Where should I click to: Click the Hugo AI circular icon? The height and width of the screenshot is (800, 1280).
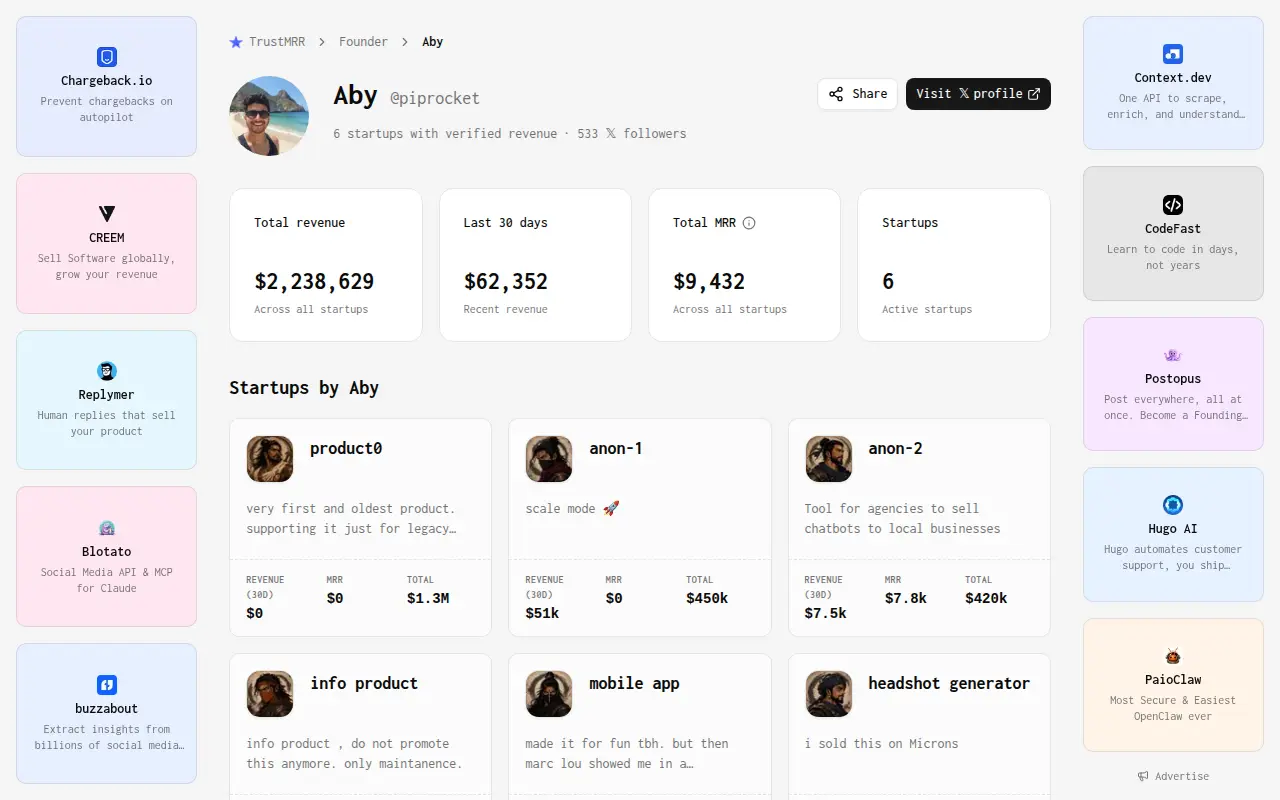click(1173, 505)
